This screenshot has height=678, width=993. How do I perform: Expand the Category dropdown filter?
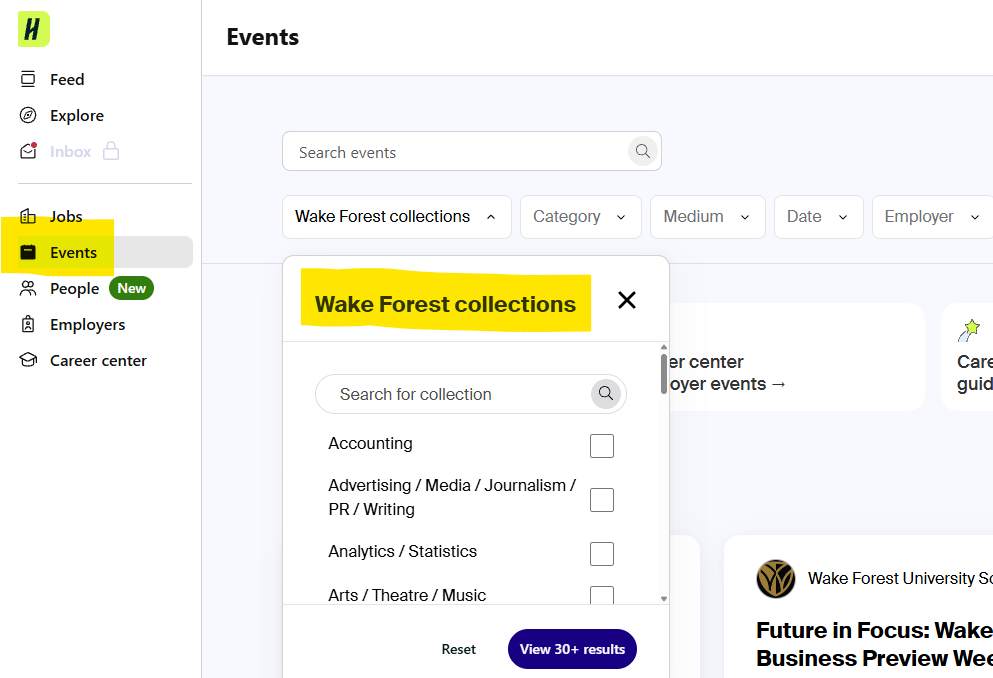(x=580, y=217)
